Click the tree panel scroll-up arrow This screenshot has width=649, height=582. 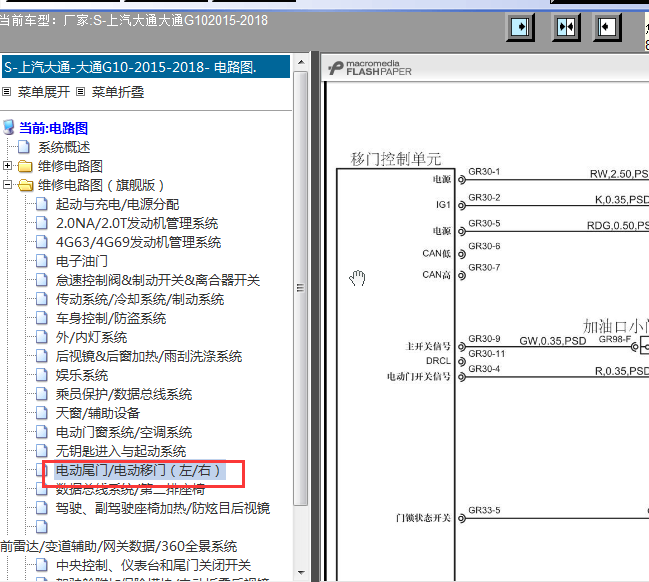click(301, 63)
